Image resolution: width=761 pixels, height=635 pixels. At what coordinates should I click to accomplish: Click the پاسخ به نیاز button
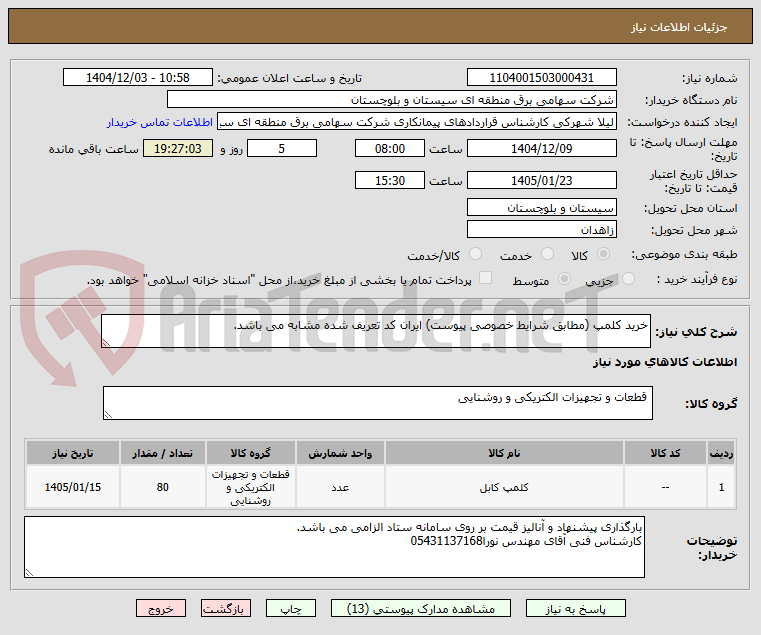click(x=576, y=608)
